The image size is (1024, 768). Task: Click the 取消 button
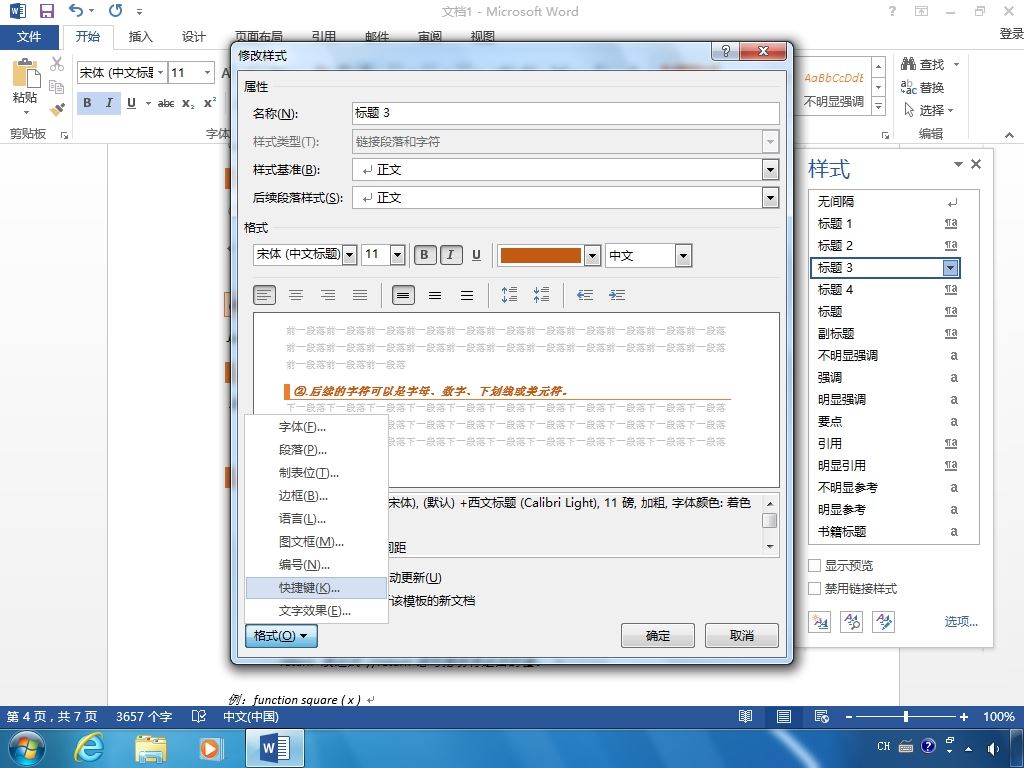point(742,635)
